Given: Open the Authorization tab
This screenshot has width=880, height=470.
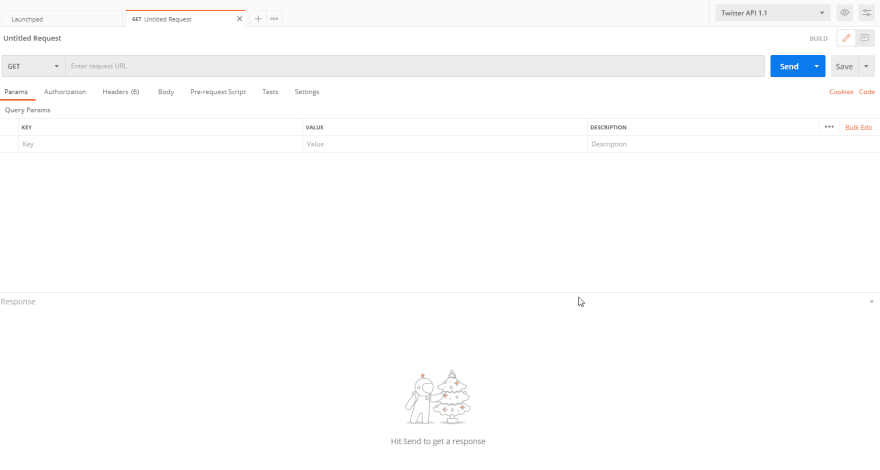Looking at the screenshot, I should [x=65, y=92].
